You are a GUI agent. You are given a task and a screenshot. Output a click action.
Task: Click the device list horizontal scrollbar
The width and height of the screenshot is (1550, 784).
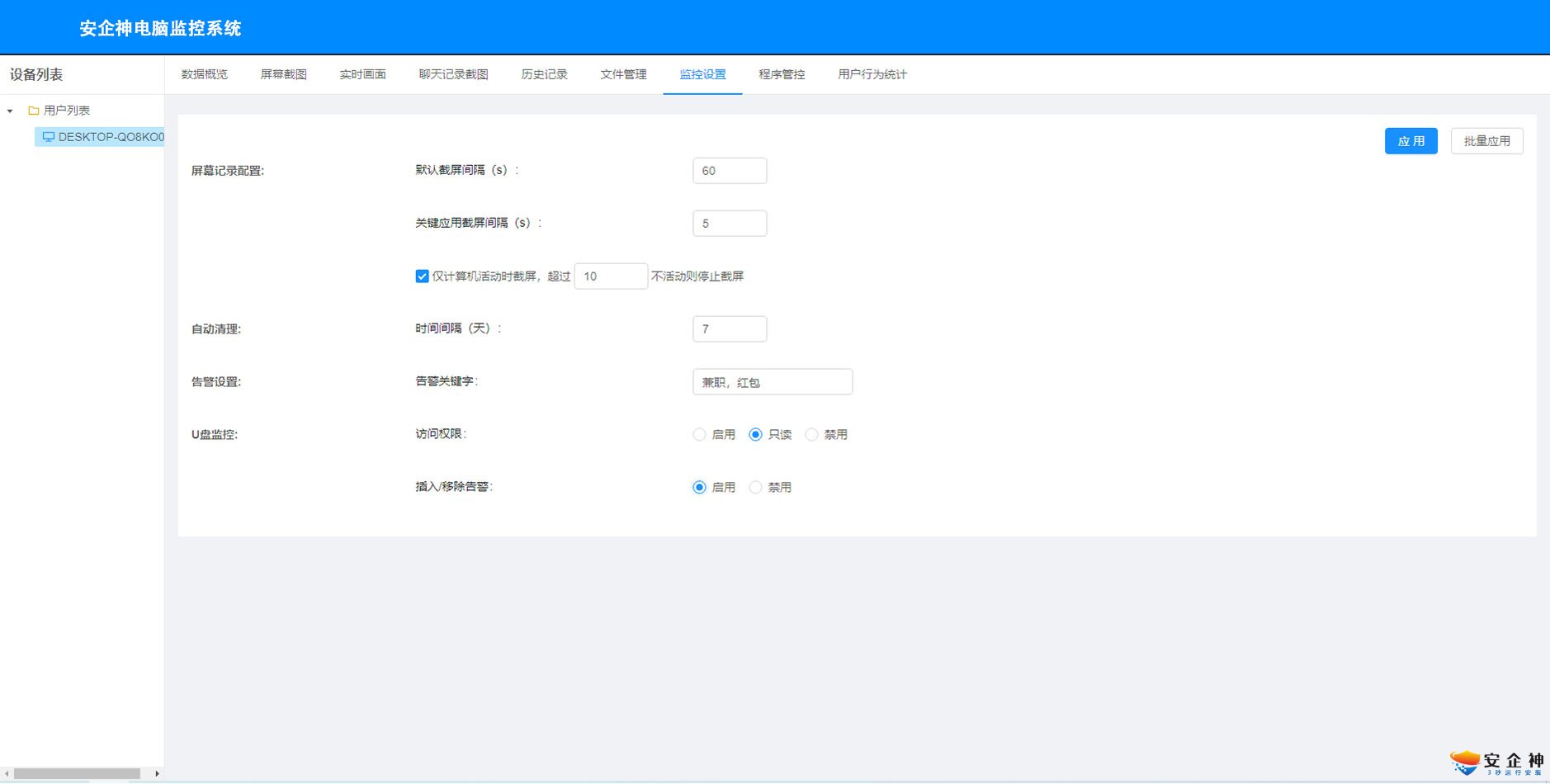coord(78,774)
